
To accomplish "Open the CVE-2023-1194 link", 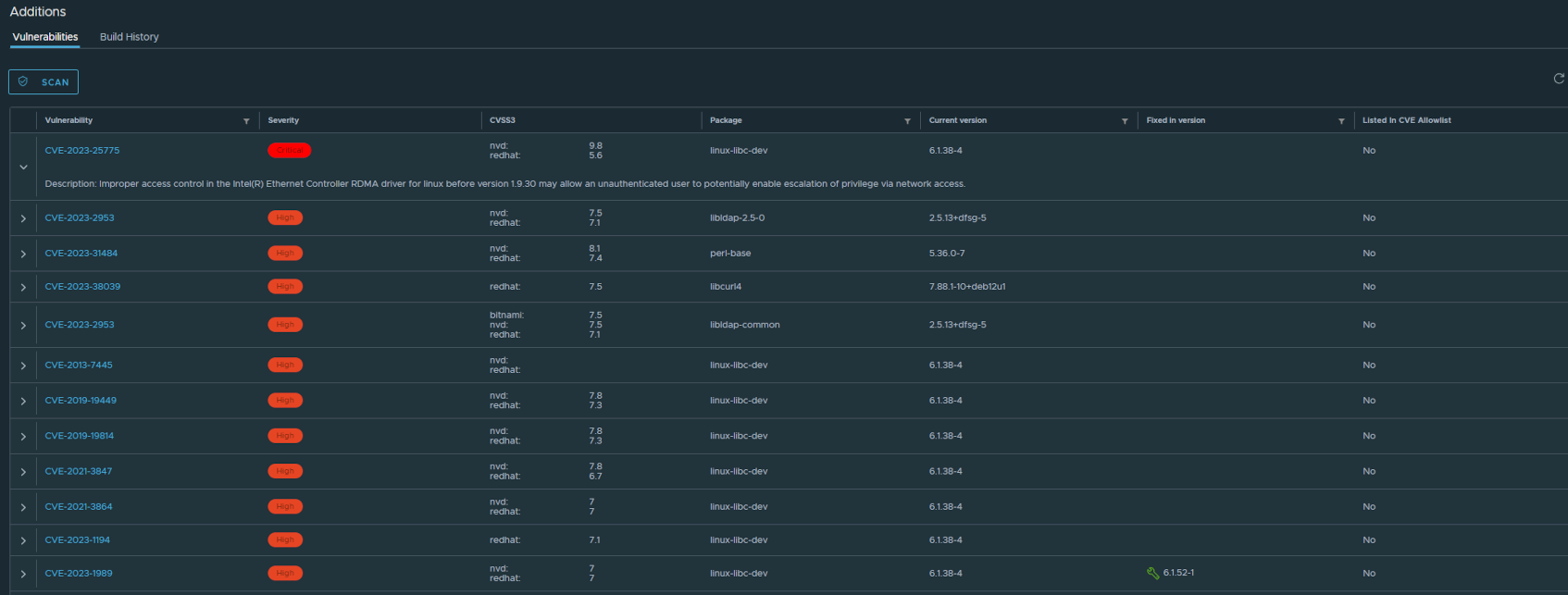I will pos(78,539).
